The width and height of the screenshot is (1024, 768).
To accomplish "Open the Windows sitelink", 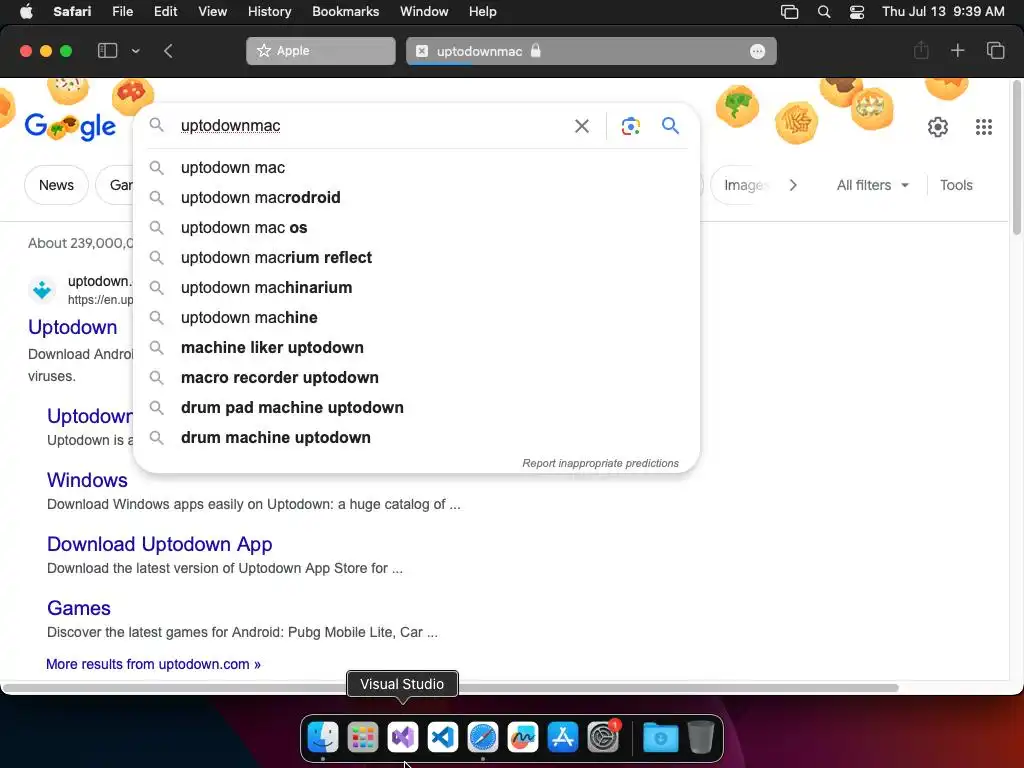I will (x=87, y=480).
